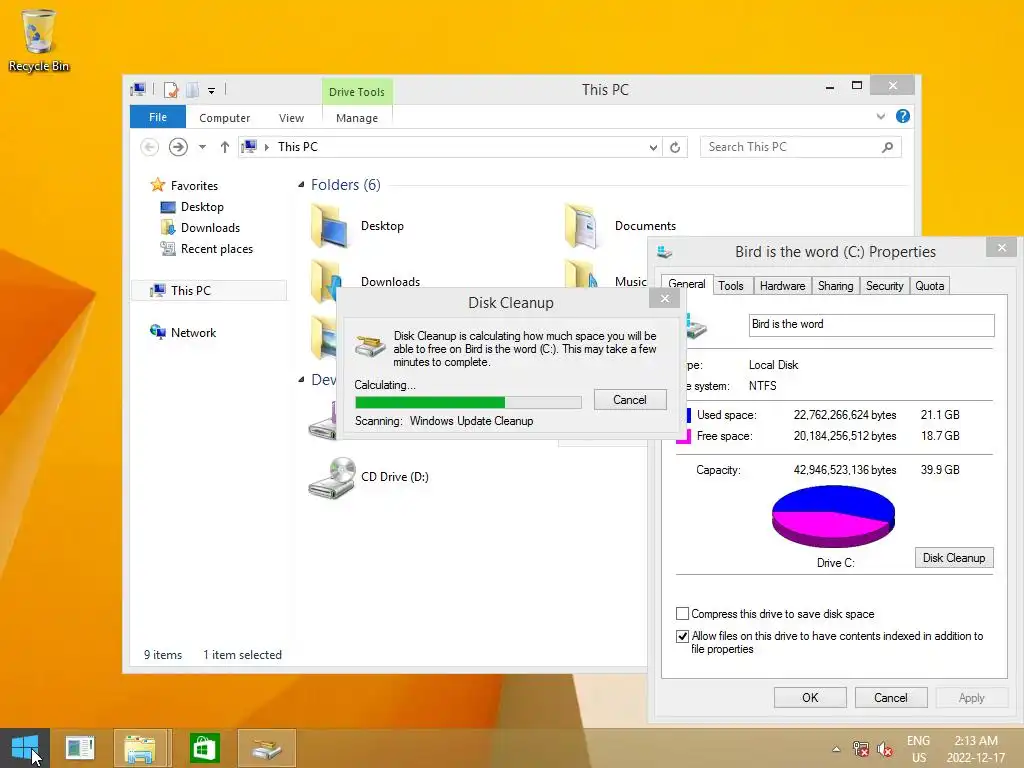This screenshot has height=768, width=1024.
Task: Click the Disk Cleanup progress bar
Action: [468, 402]
